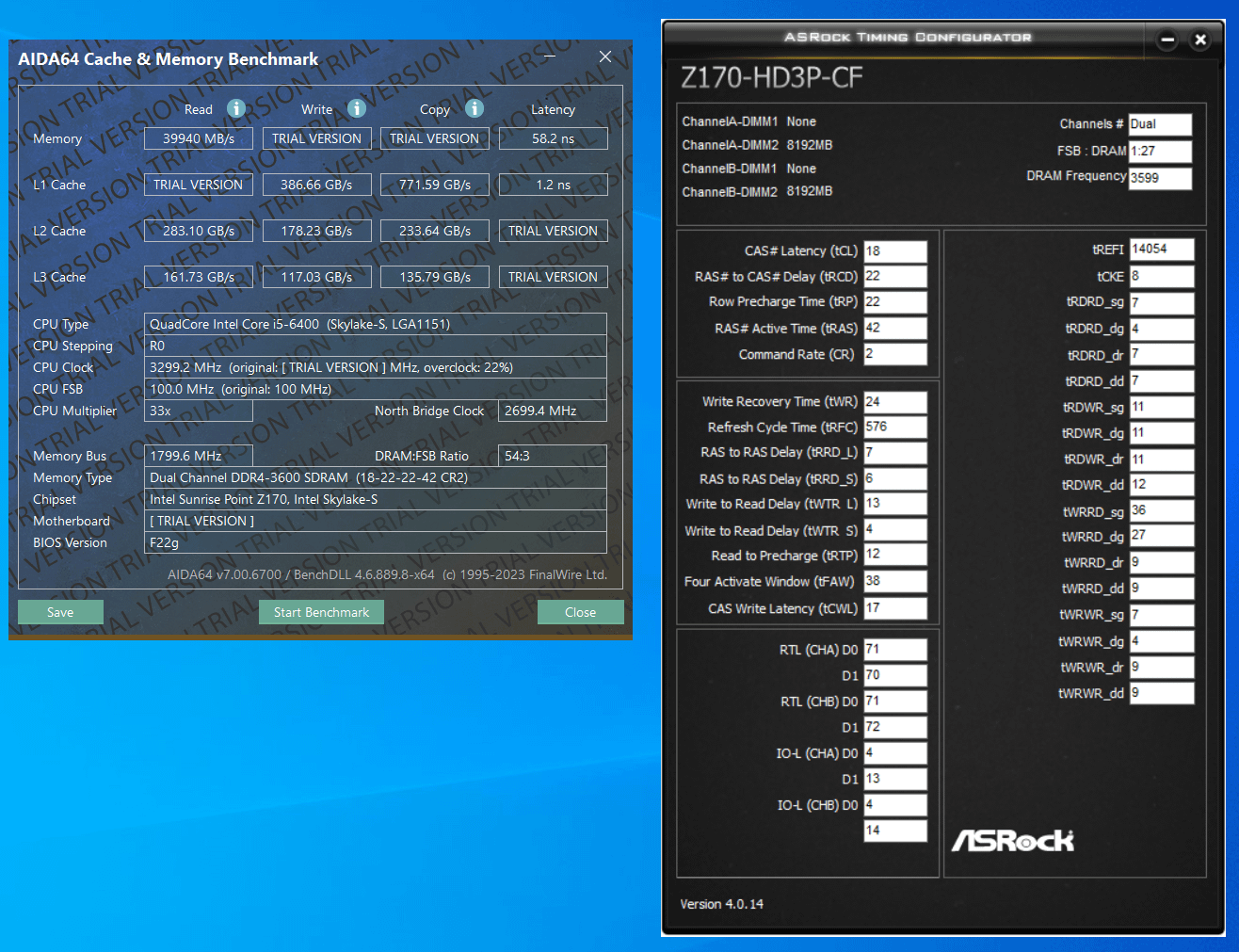The width and height of the screenshot is (1239, 952).
Task: Click the IO-L (CHA) D0 field
Action: click(x=895, y=753)
